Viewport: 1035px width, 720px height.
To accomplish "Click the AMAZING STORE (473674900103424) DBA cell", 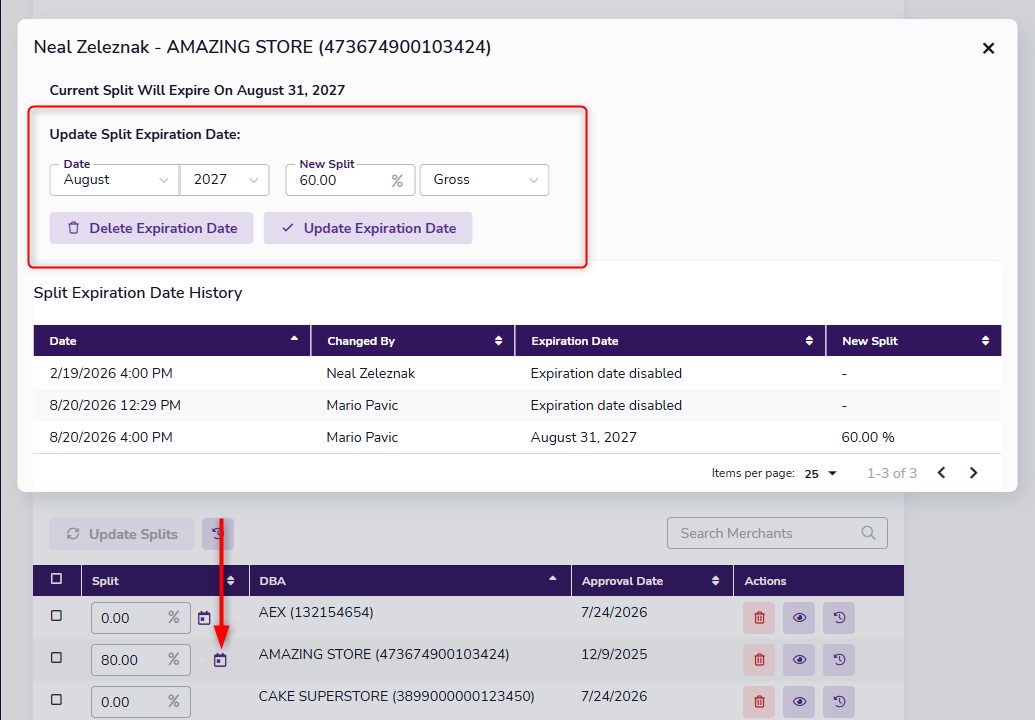I will (x=384, y=655).
